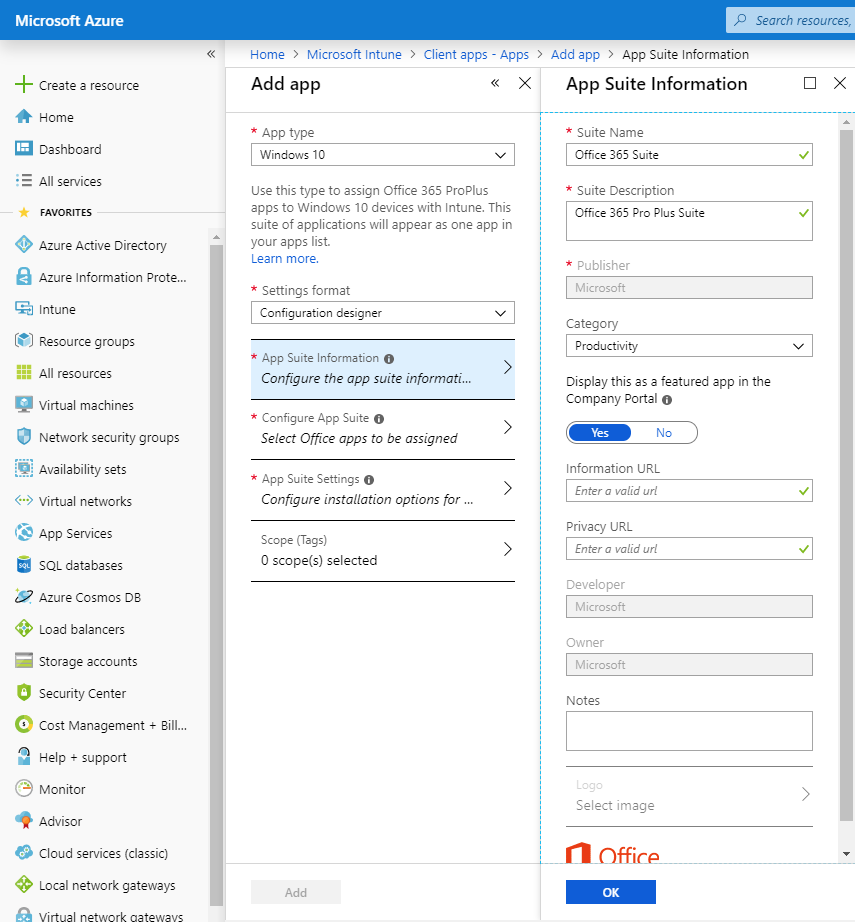Click the App Services globe icon
The width and height of the screenshot is (855, 922).
pos(24,532)
